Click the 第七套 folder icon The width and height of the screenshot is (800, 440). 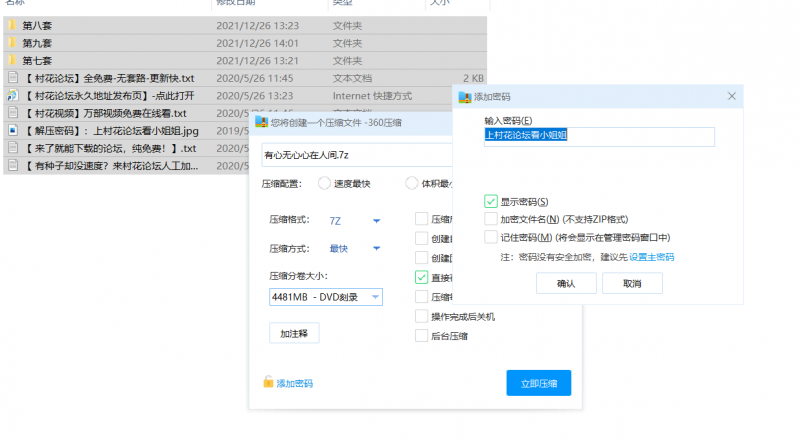point(12,60)
